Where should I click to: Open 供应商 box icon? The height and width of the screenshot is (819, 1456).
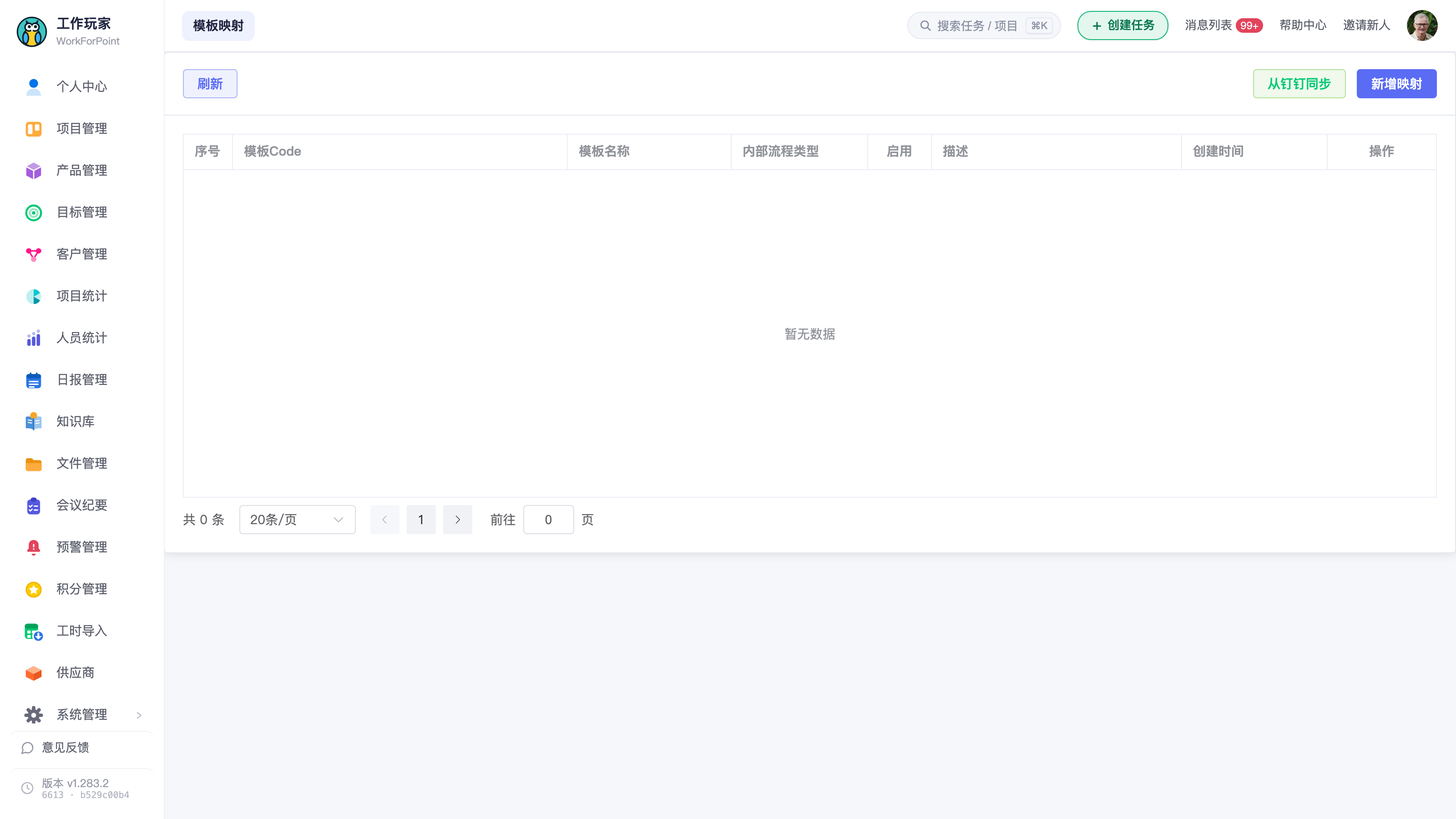[x=33, y=673]
